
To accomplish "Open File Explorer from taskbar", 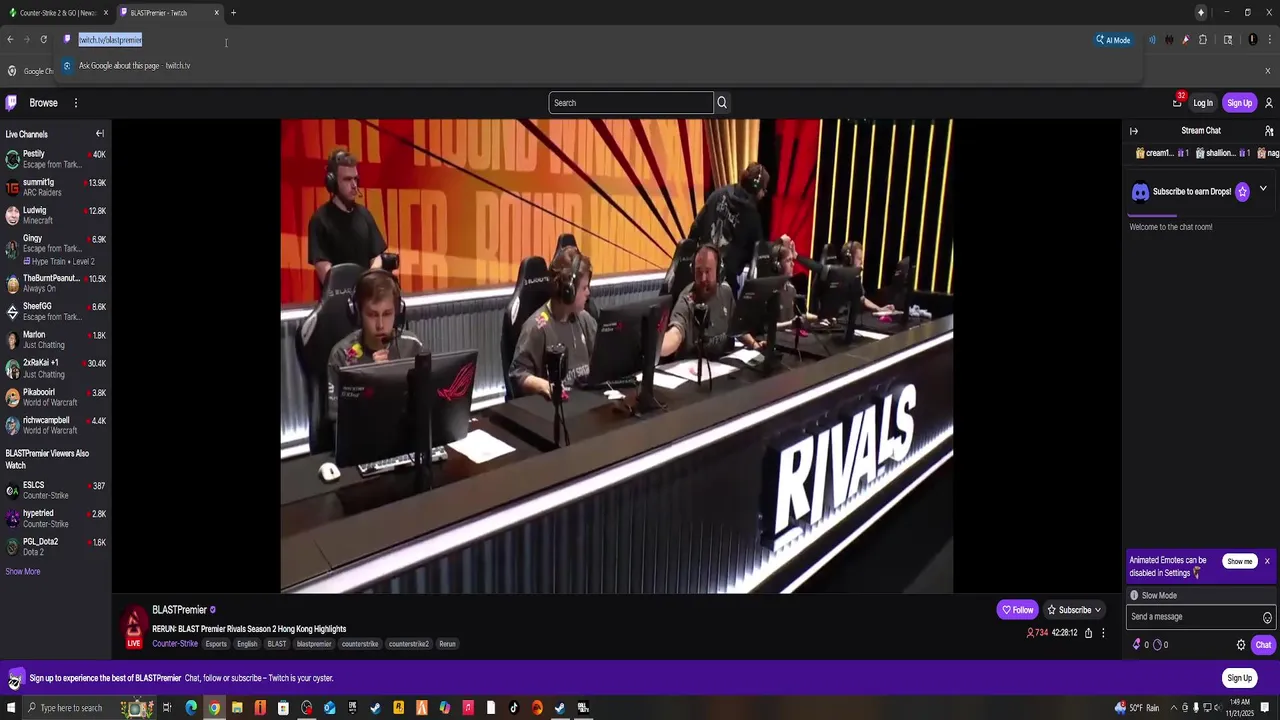I will coord(237,708).
